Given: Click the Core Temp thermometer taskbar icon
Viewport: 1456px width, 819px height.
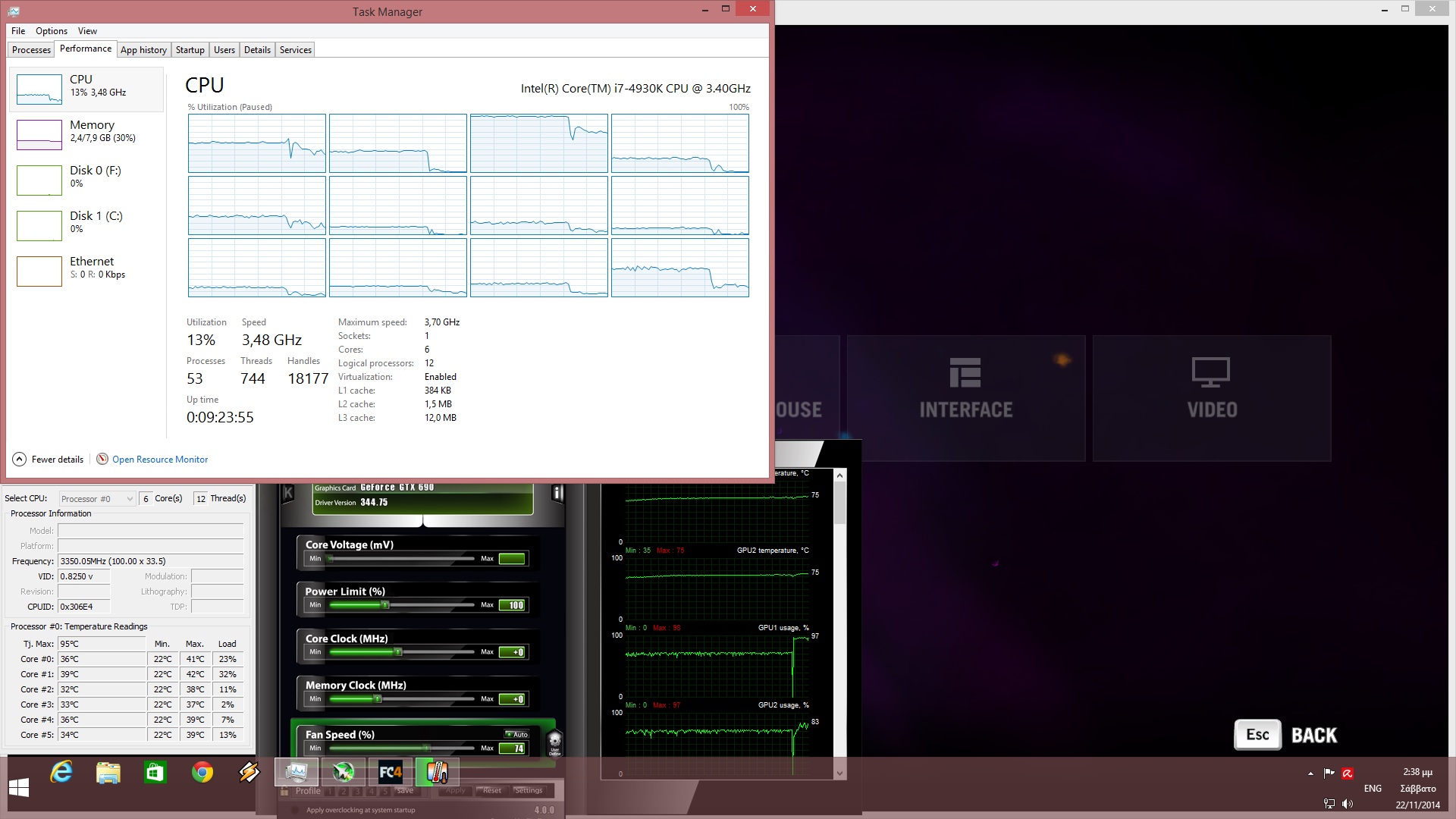Looking at the screenshot, I should 438,773.
